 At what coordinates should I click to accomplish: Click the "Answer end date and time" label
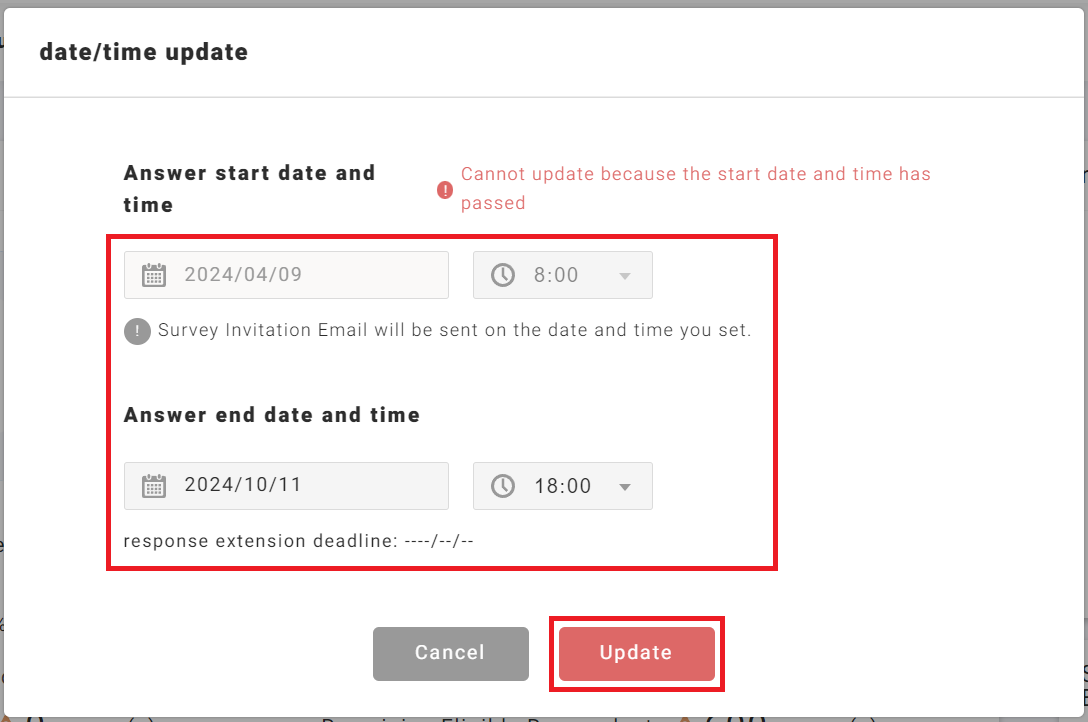coord(272,415)
